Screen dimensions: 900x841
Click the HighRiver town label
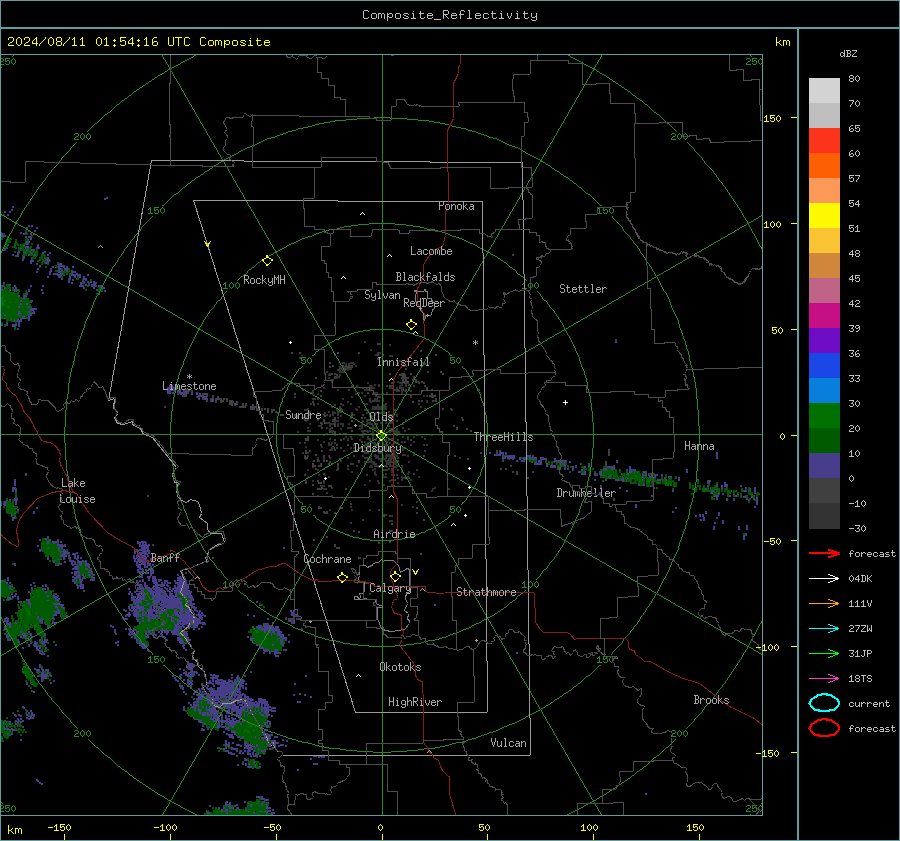click(415, 702)
